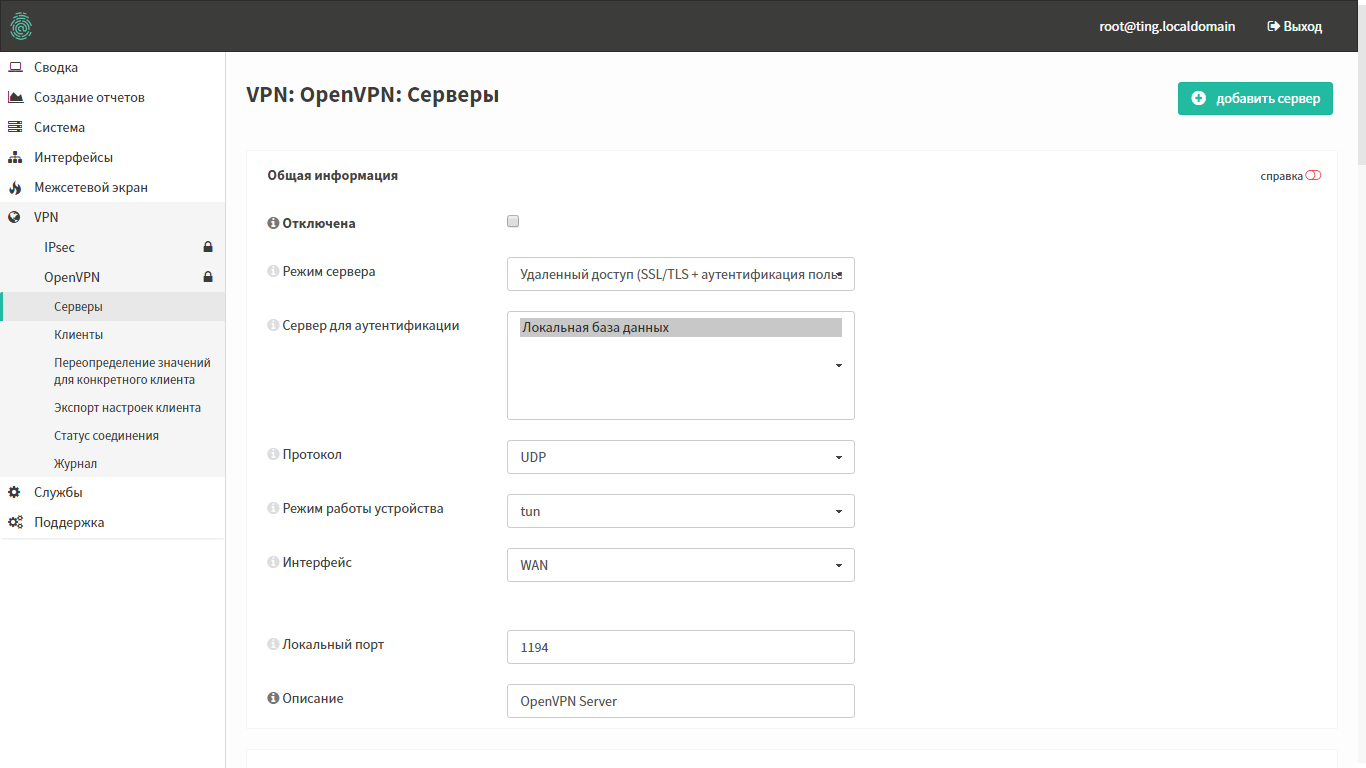Click the добавить сервер button
Image resolution: width=1366 pixels, height=768 pixels.
1255,99
